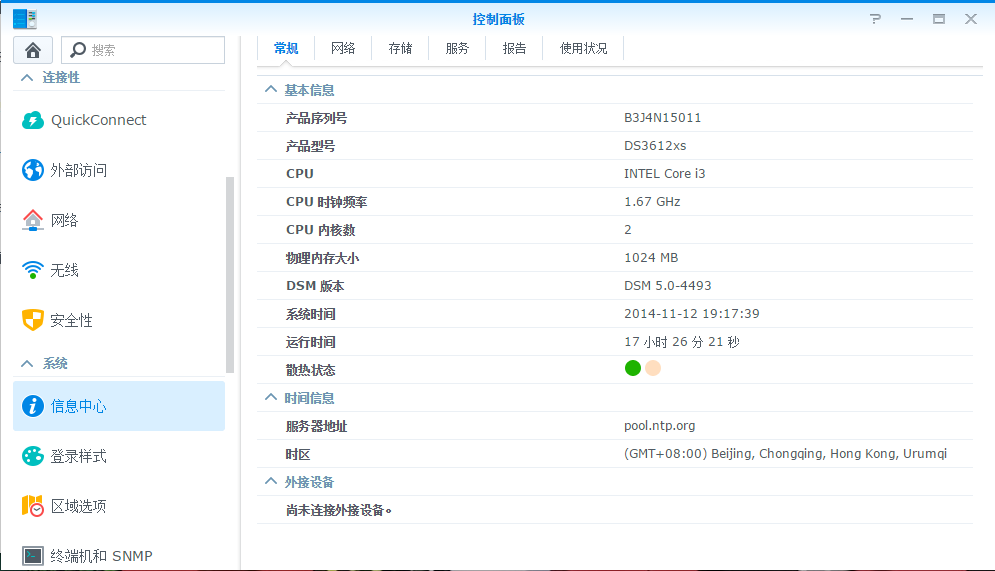Click the 安全性 shield icon
995x571 pixels.
coord(33,320)
